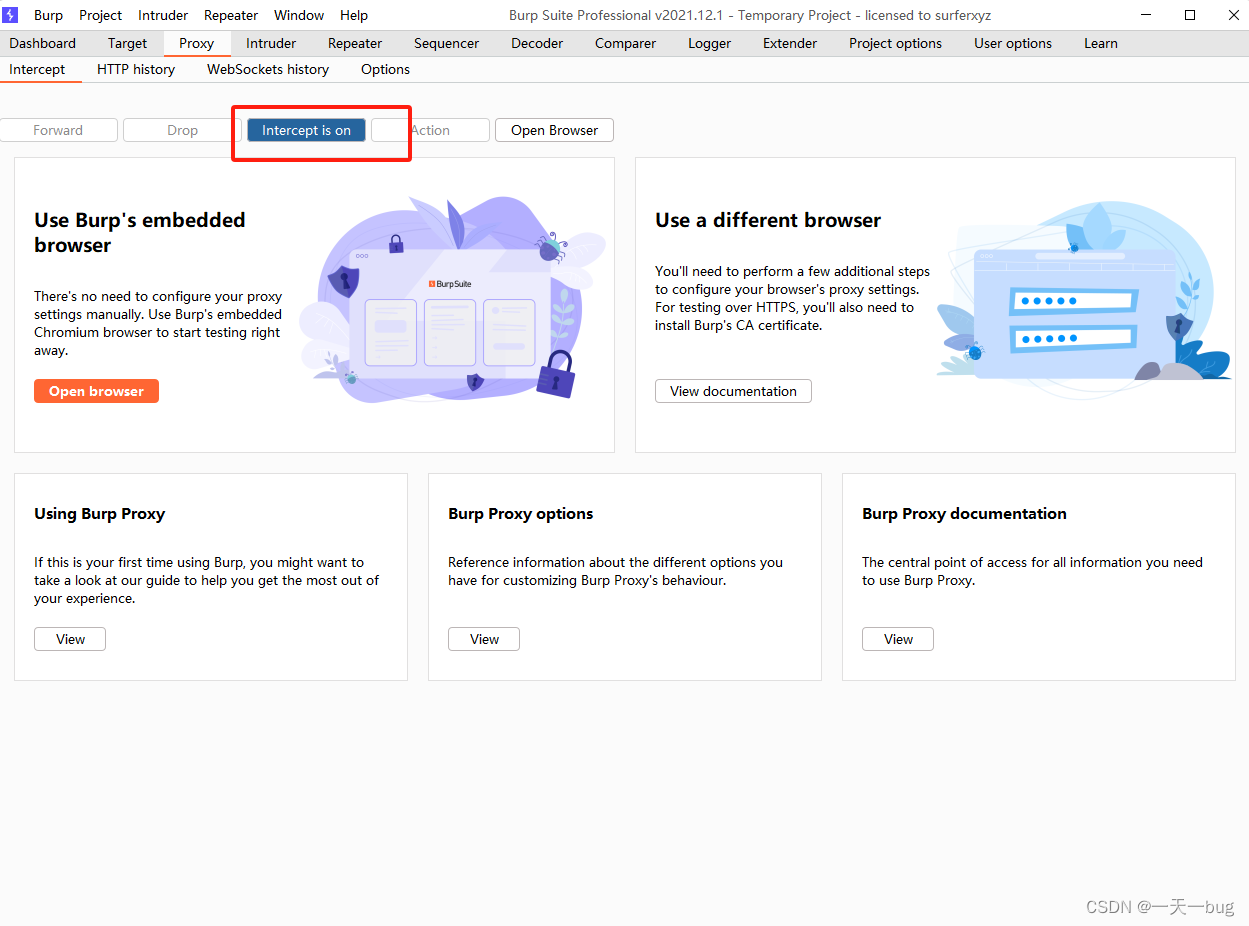Viewport: 1249px width, 926px height.
Task: Click the embedded browser illustration
Action: pos(453,300)
